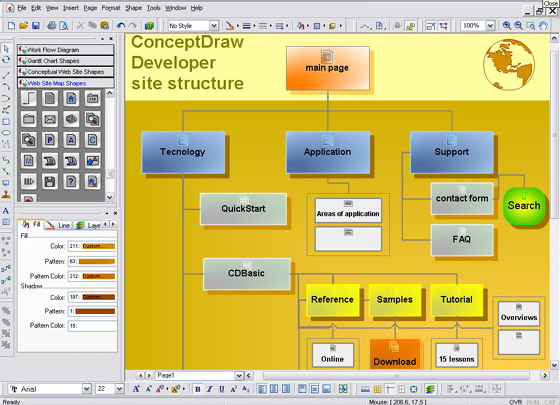The width and height of the screenshot is (560, 405).
Task: Toggle Underline text formatting
Action: (221, 389)
